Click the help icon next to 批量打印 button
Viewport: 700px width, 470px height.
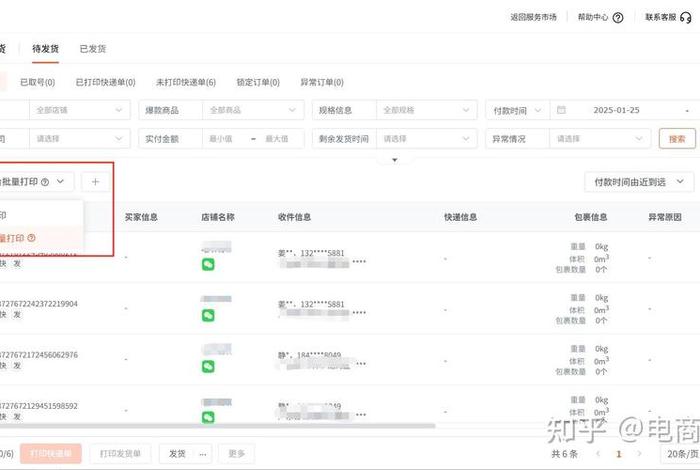point(45,182)
